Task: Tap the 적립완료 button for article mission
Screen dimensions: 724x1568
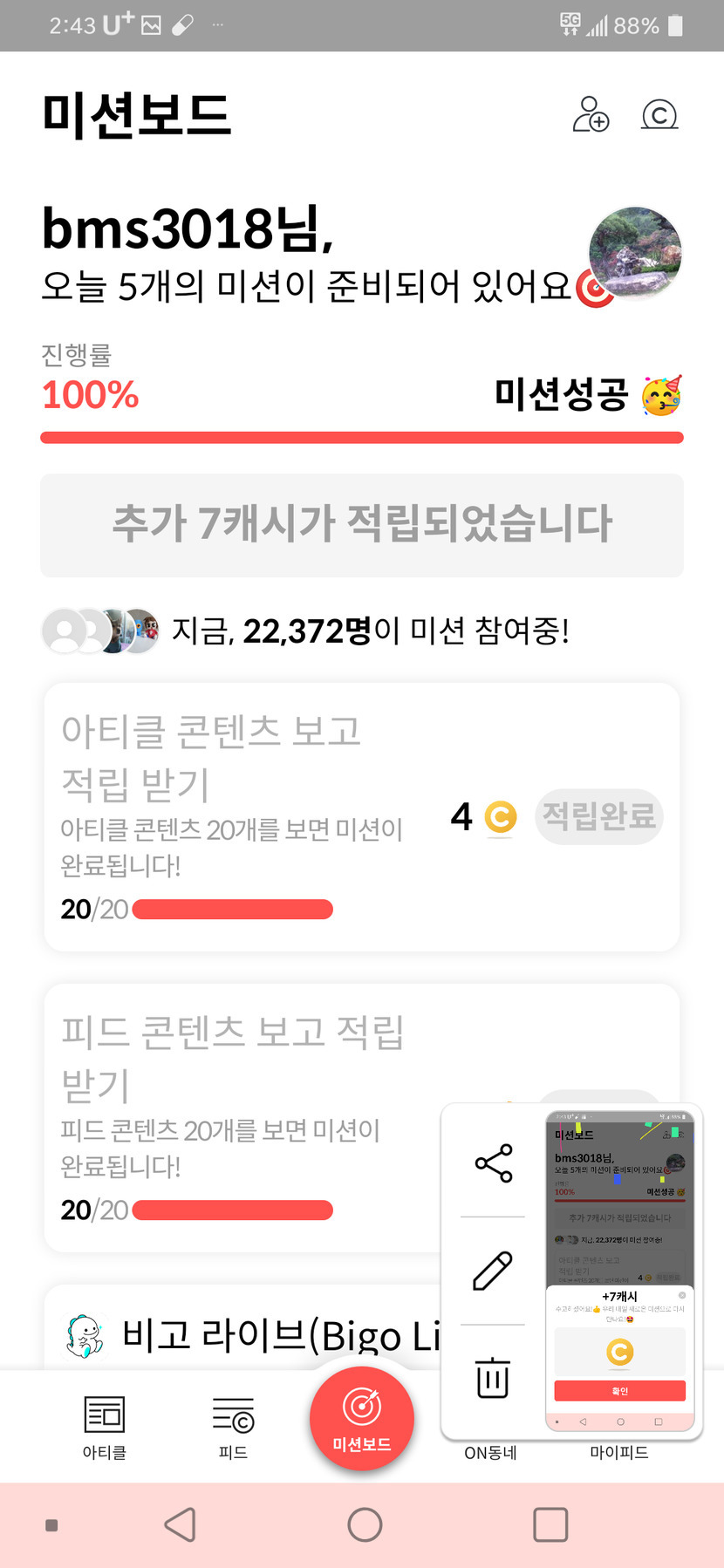Action: pyautogui.click(x=598, y=816)
